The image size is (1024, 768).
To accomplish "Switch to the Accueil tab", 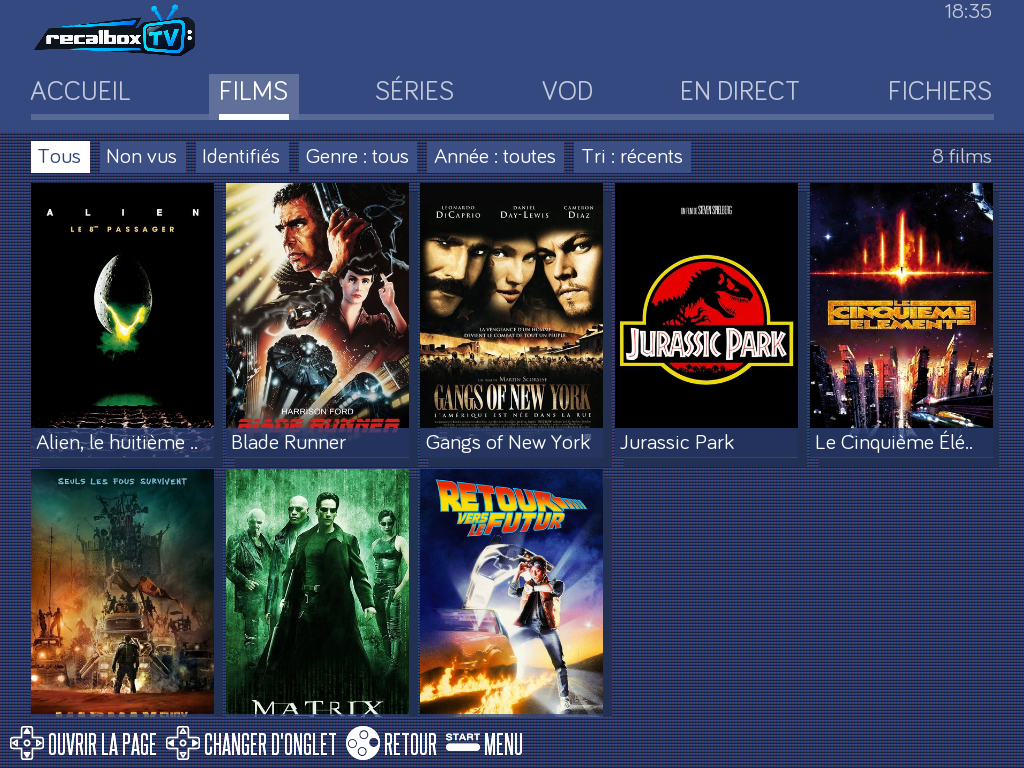I will [80, 91].
